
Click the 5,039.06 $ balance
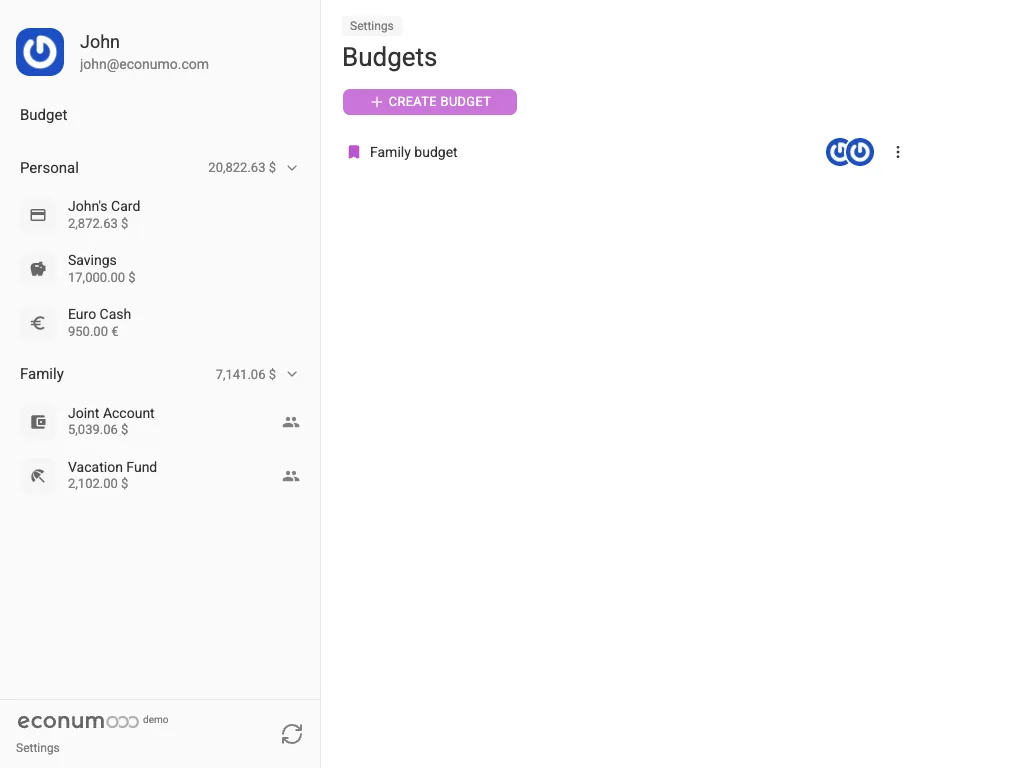pos(98,430)
